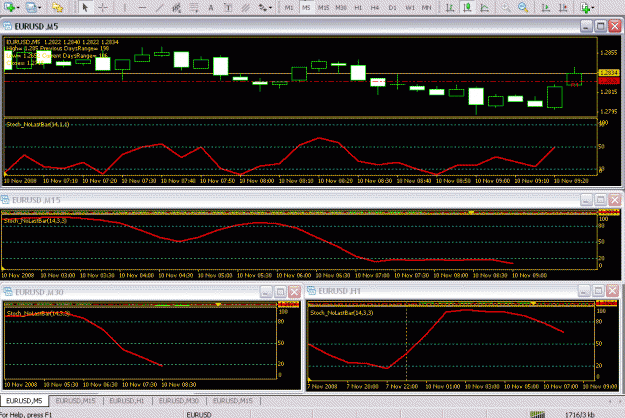Select the M30 timeframe button
Viewport: 625px width, 418px height.
[341, 7]
